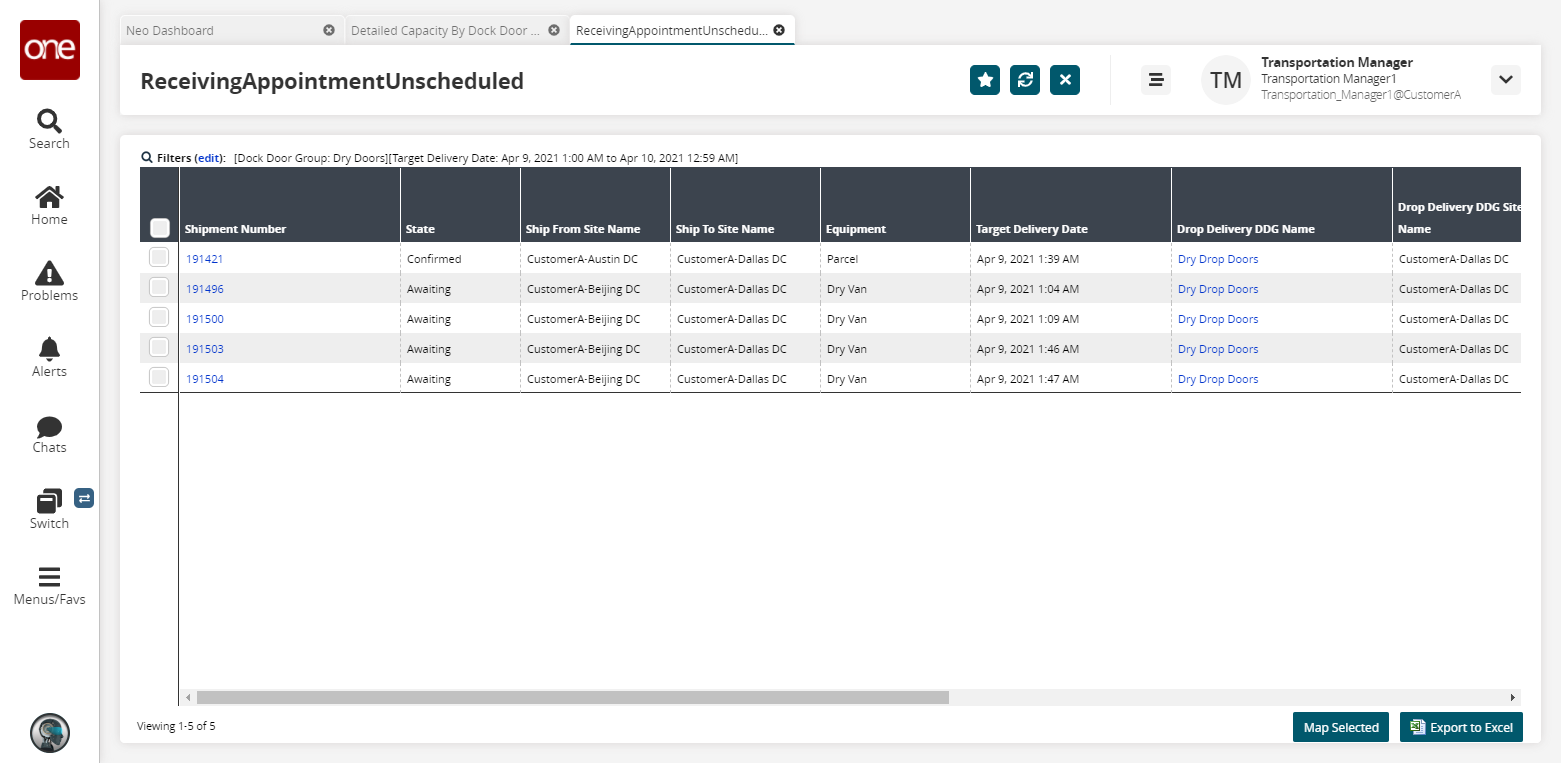Click the scroll left arrow

[x=187, y=697]
